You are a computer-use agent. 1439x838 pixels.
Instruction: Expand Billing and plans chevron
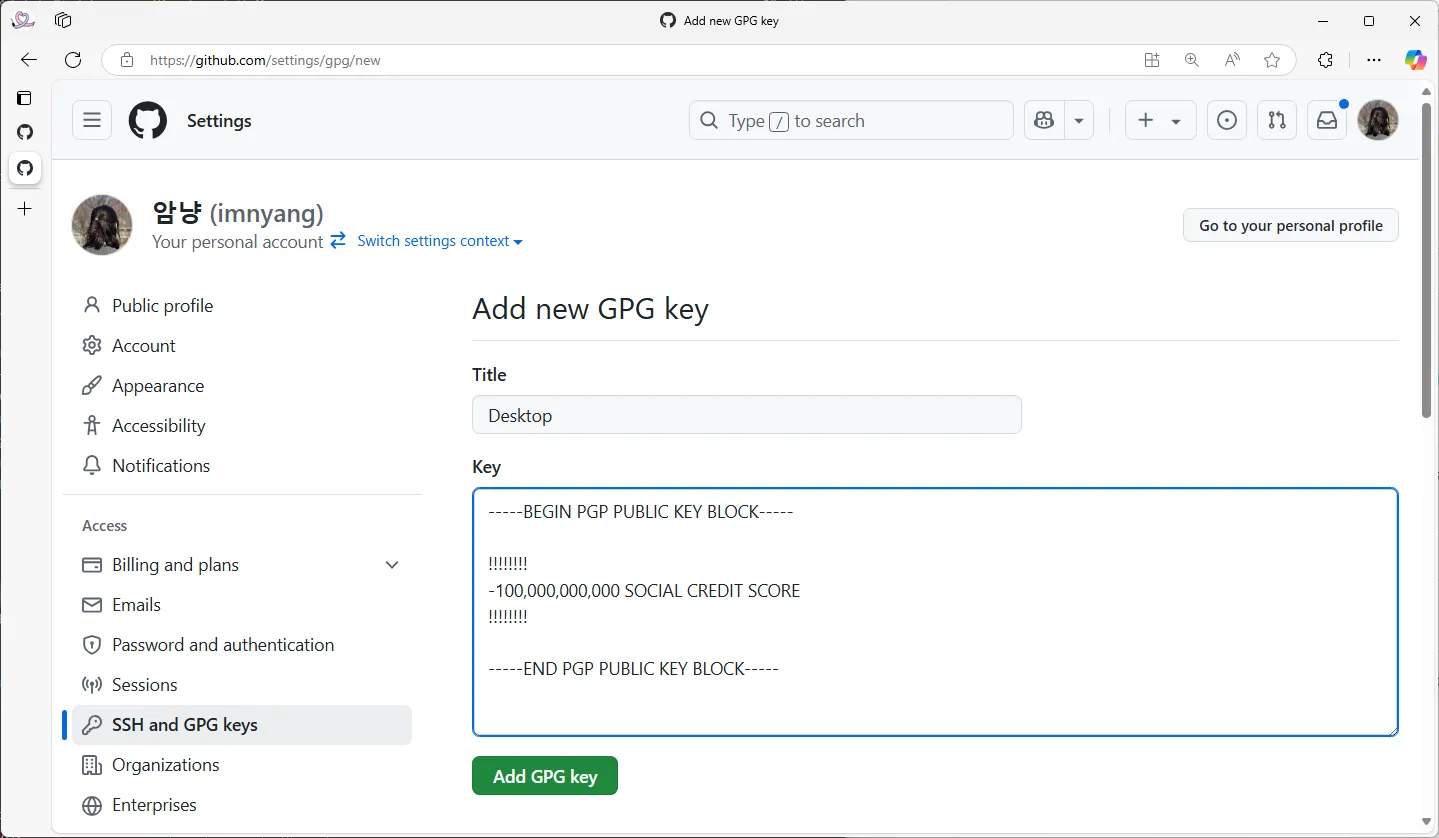click(x=392, y=565)
